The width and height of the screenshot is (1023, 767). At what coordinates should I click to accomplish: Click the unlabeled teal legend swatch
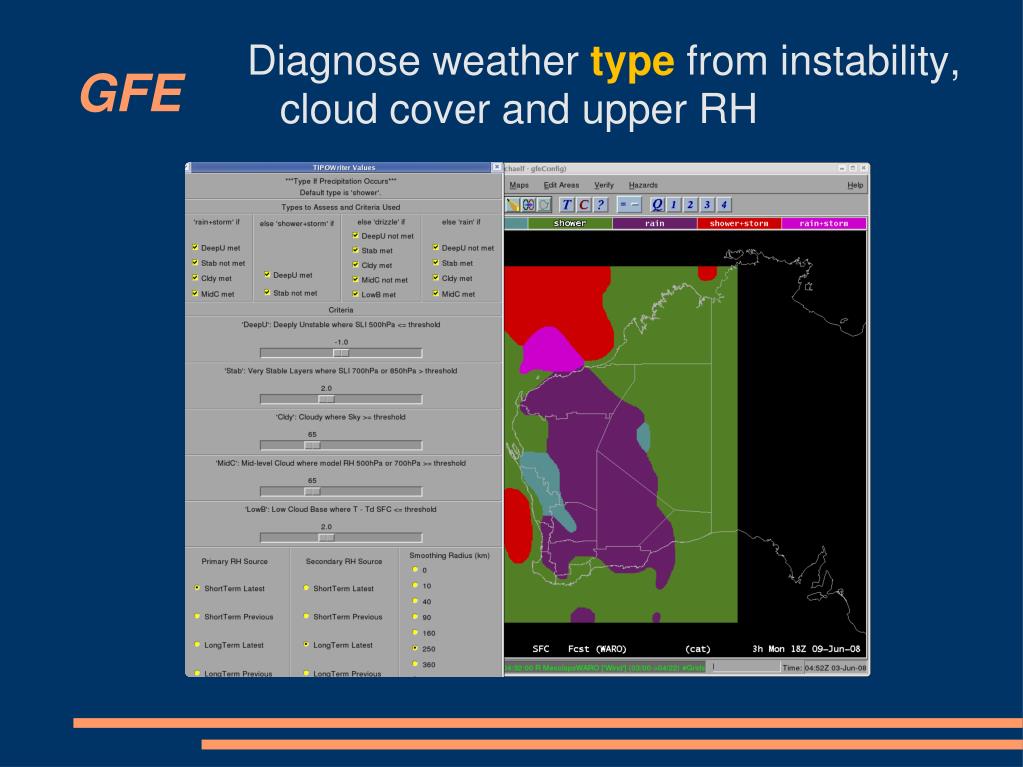coord(516,223)
